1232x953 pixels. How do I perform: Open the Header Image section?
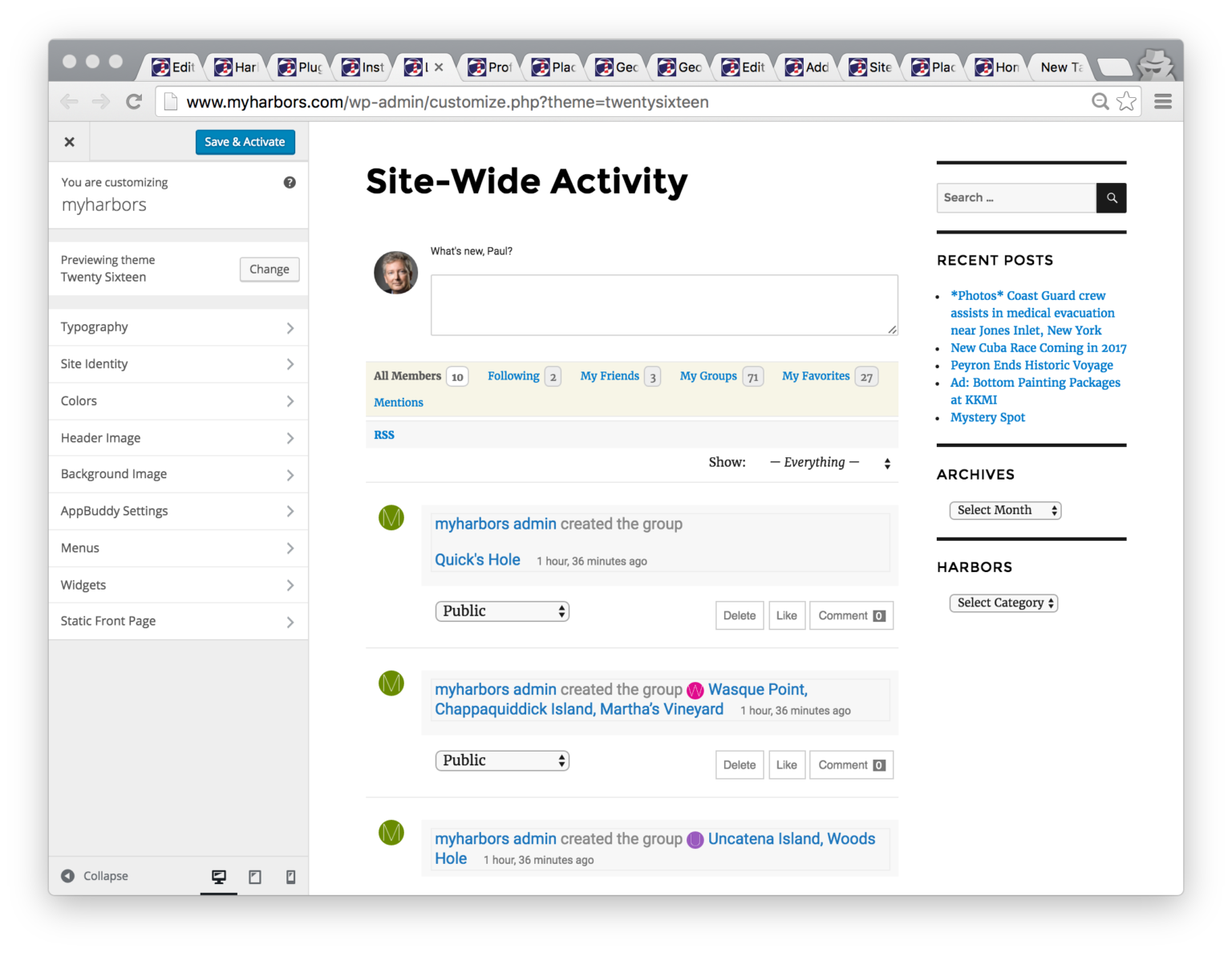[x=178, y=438]
